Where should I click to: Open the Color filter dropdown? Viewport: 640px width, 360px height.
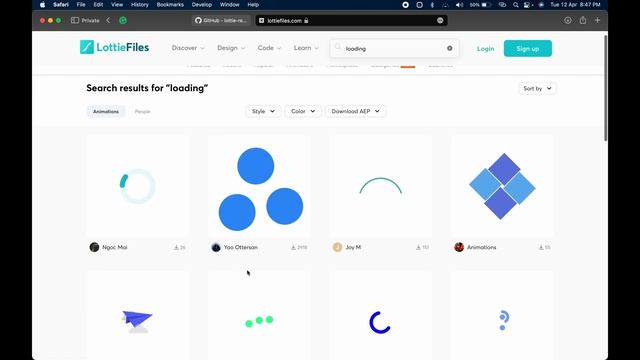[303, 111]
